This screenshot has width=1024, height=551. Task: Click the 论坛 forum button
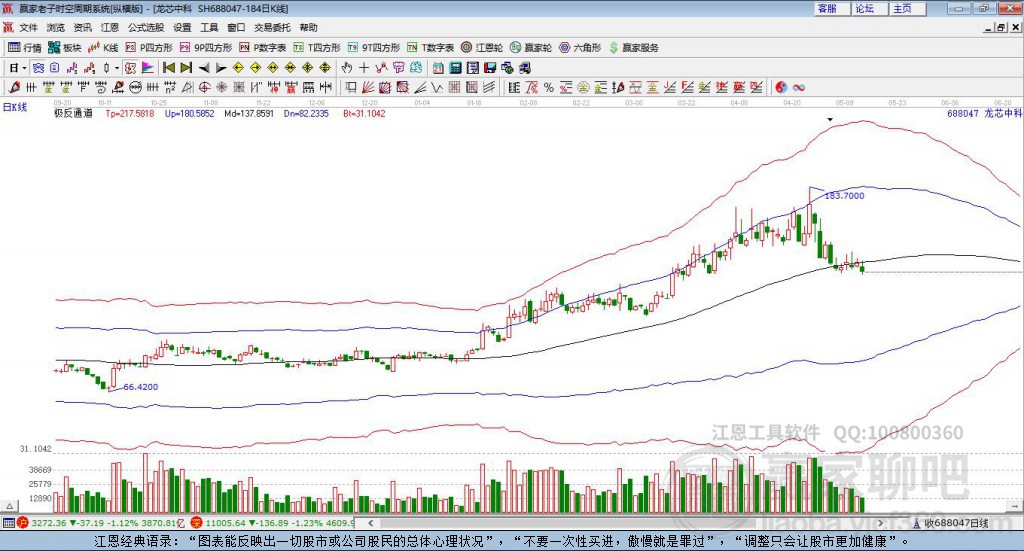pyautogui.click(x=869, y=8)
